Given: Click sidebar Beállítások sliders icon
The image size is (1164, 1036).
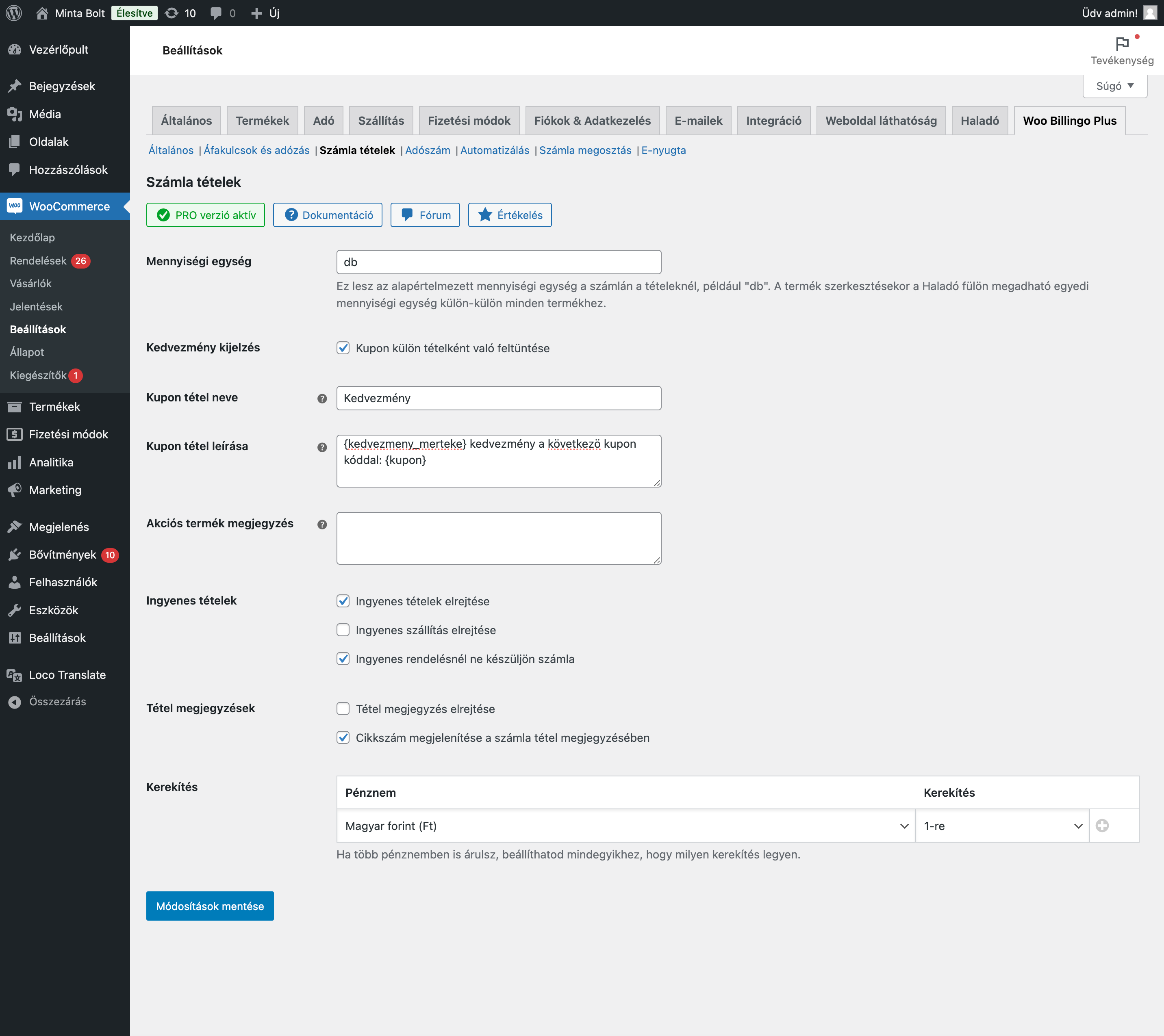Looking at the screenshot, I should tap(15, 637).
